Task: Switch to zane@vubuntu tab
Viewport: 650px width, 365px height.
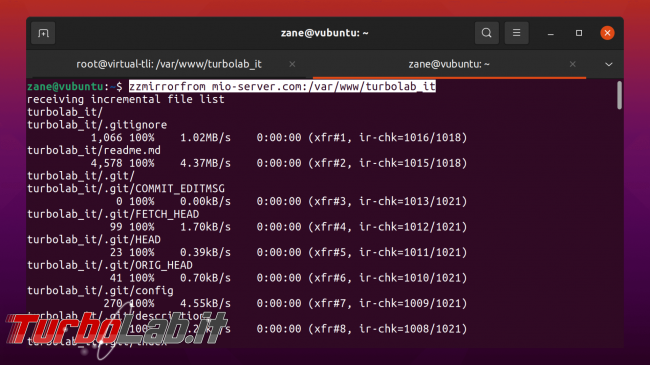Action: 449,64
